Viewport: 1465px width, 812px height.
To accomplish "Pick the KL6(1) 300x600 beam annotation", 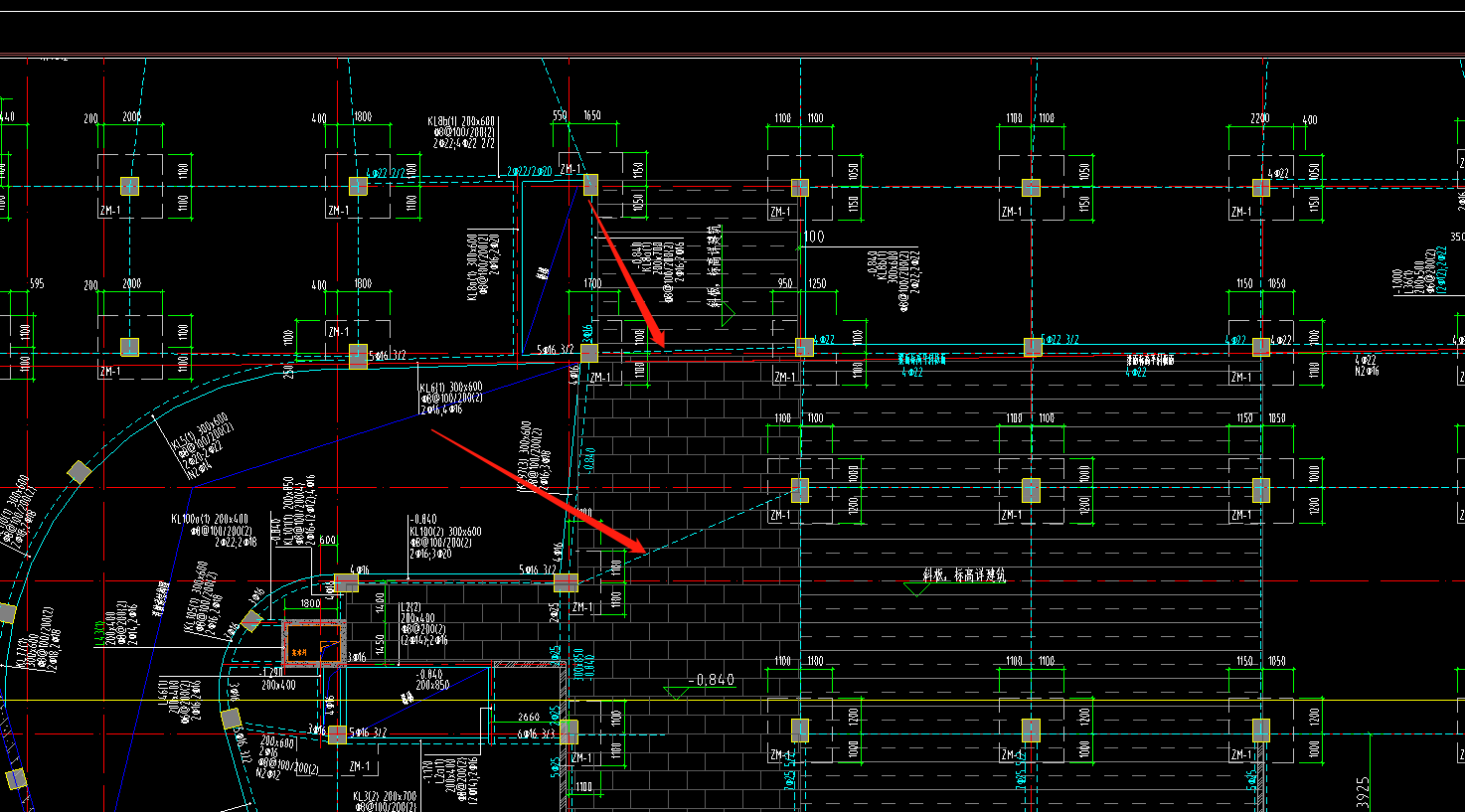I will coord(450,388).
